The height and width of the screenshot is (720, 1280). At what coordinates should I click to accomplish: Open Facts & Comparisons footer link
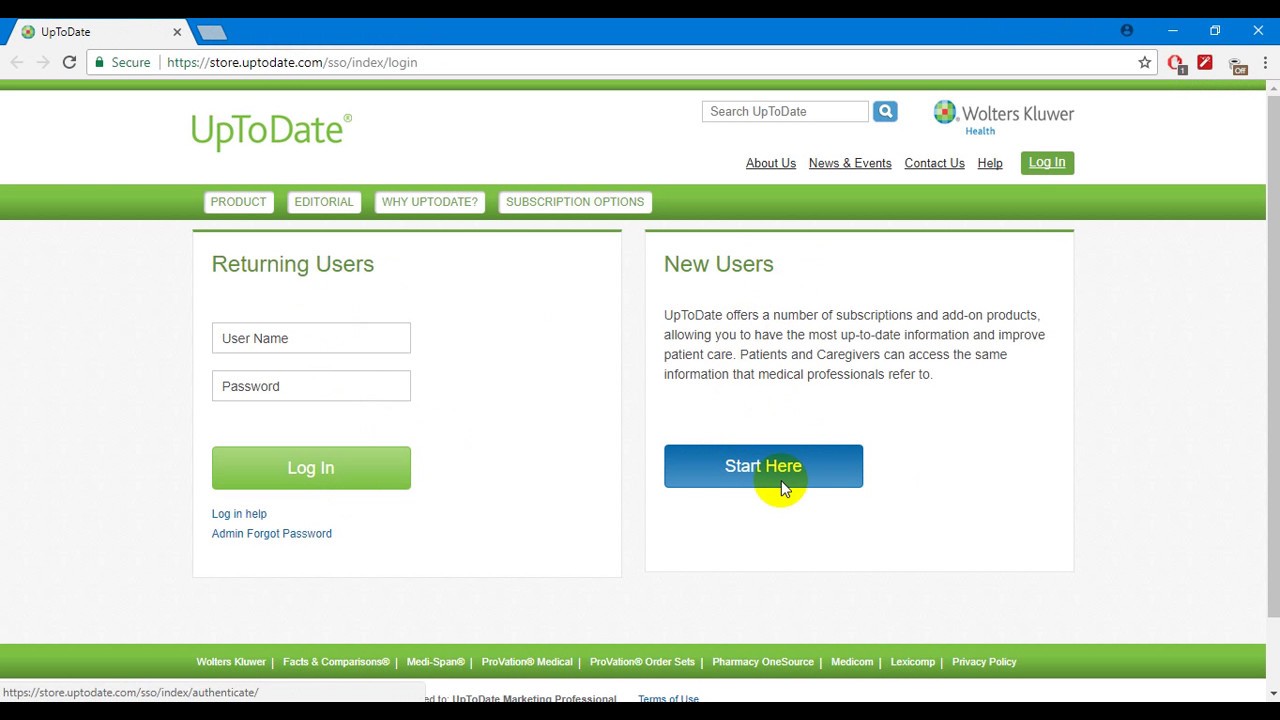(336, 662)
